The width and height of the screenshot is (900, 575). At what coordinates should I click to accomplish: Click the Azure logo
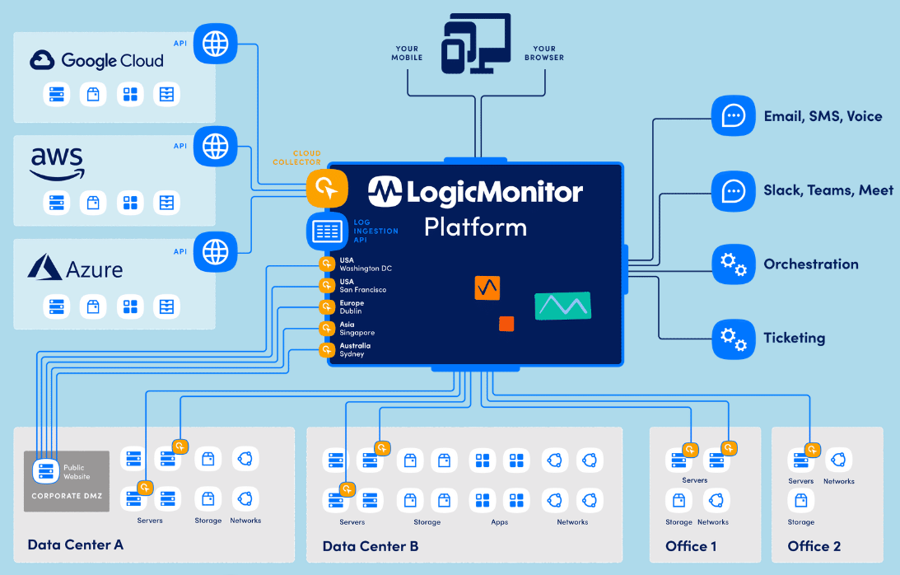point(75,268)
